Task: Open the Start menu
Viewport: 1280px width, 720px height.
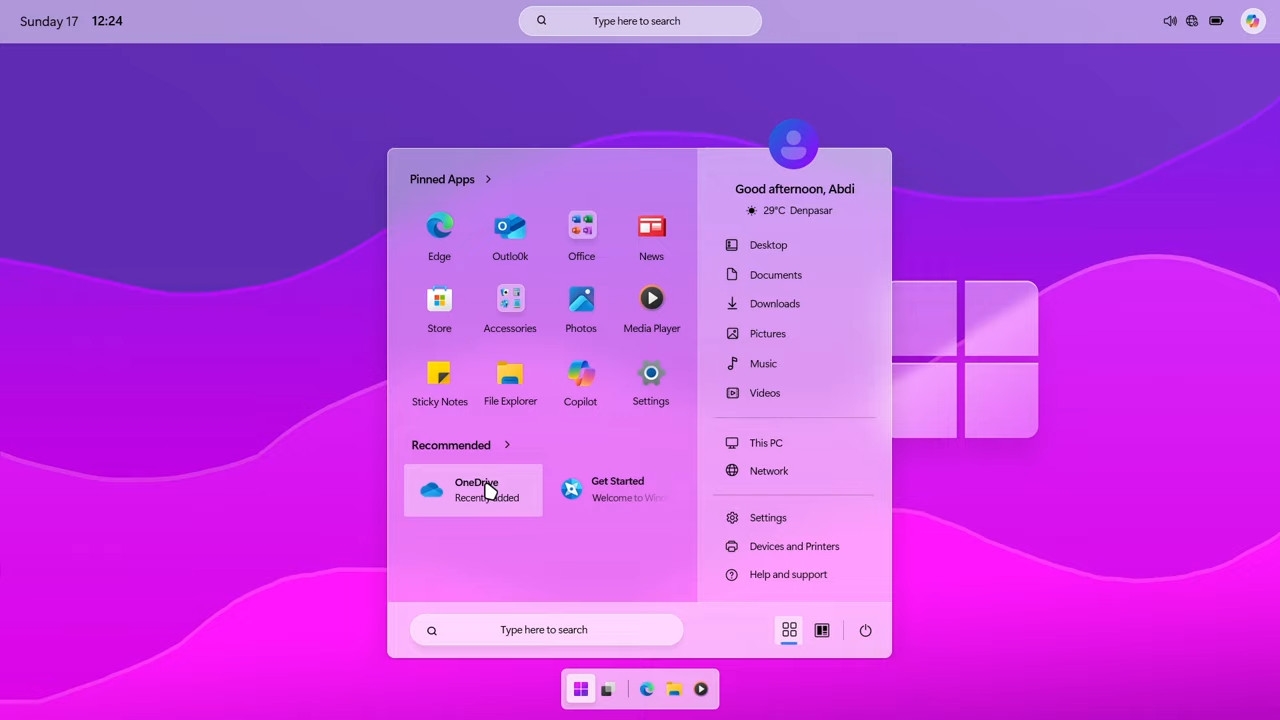Action: [581, 689]
